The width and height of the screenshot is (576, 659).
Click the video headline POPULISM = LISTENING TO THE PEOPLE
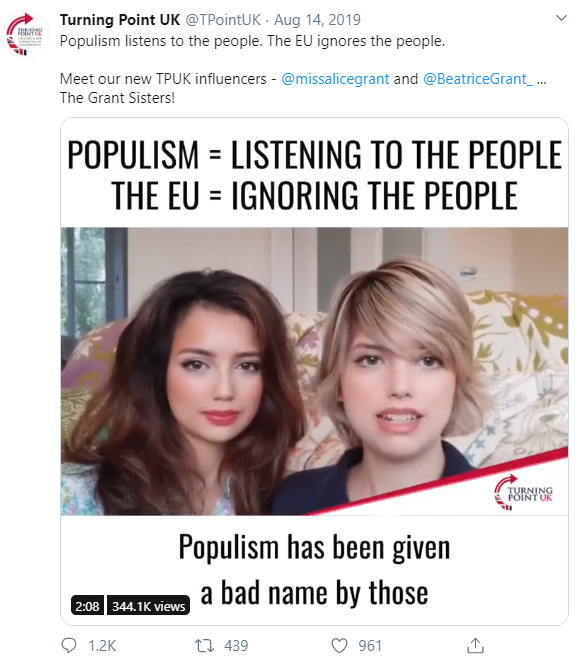pos(314,155)
